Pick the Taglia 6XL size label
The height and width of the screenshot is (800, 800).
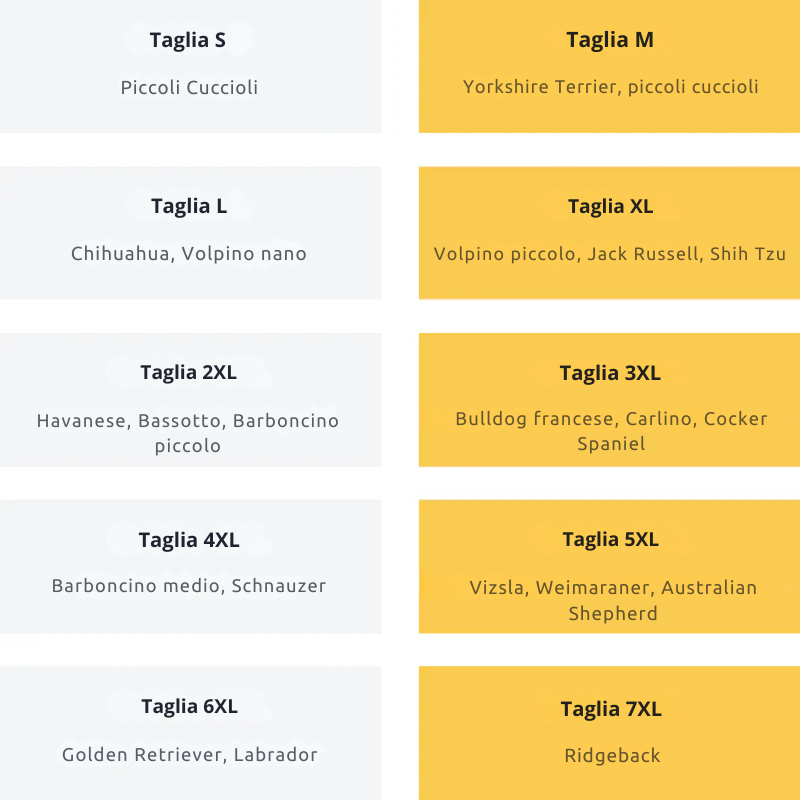click(x=189, y=706)
